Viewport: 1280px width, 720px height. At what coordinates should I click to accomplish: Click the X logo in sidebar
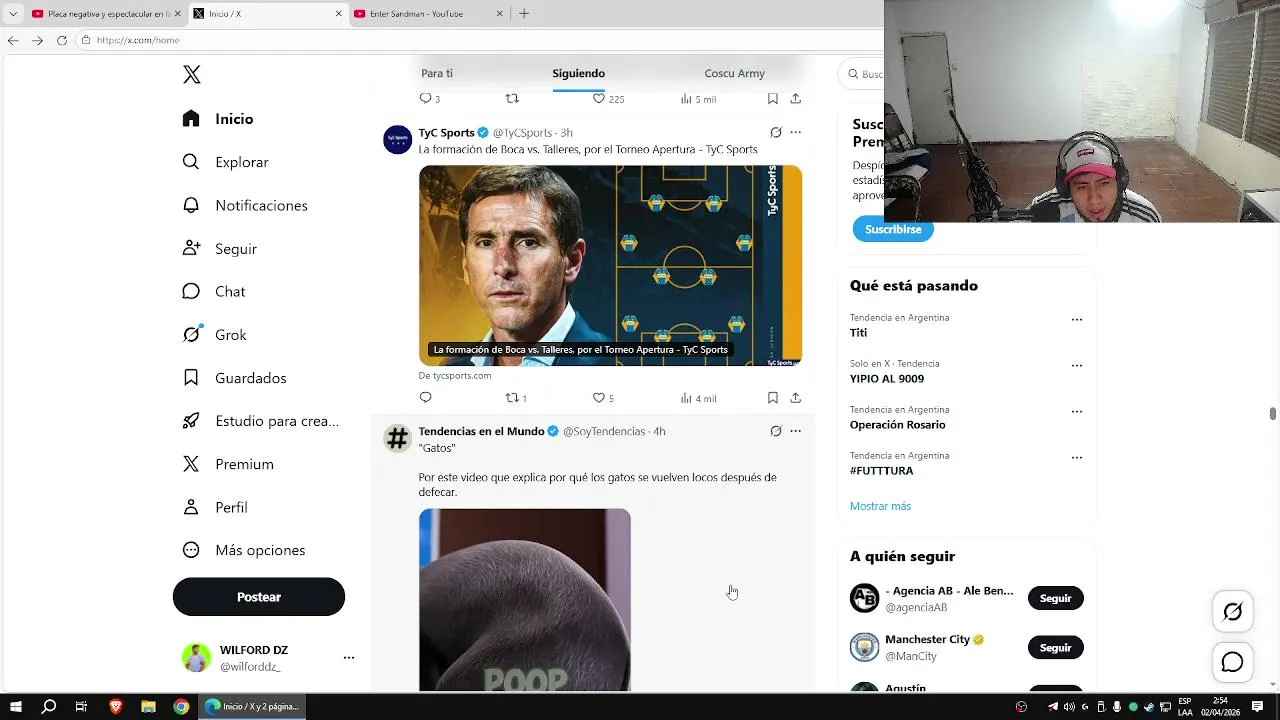[192, 75]
